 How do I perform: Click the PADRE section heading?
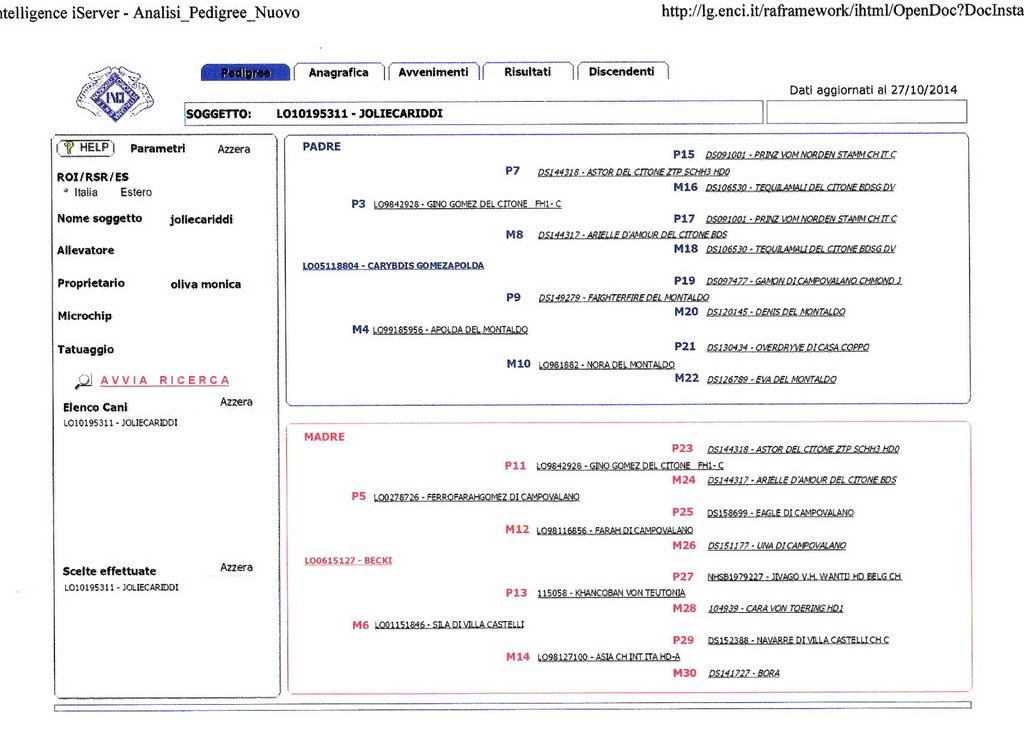(x=321, y=147)
